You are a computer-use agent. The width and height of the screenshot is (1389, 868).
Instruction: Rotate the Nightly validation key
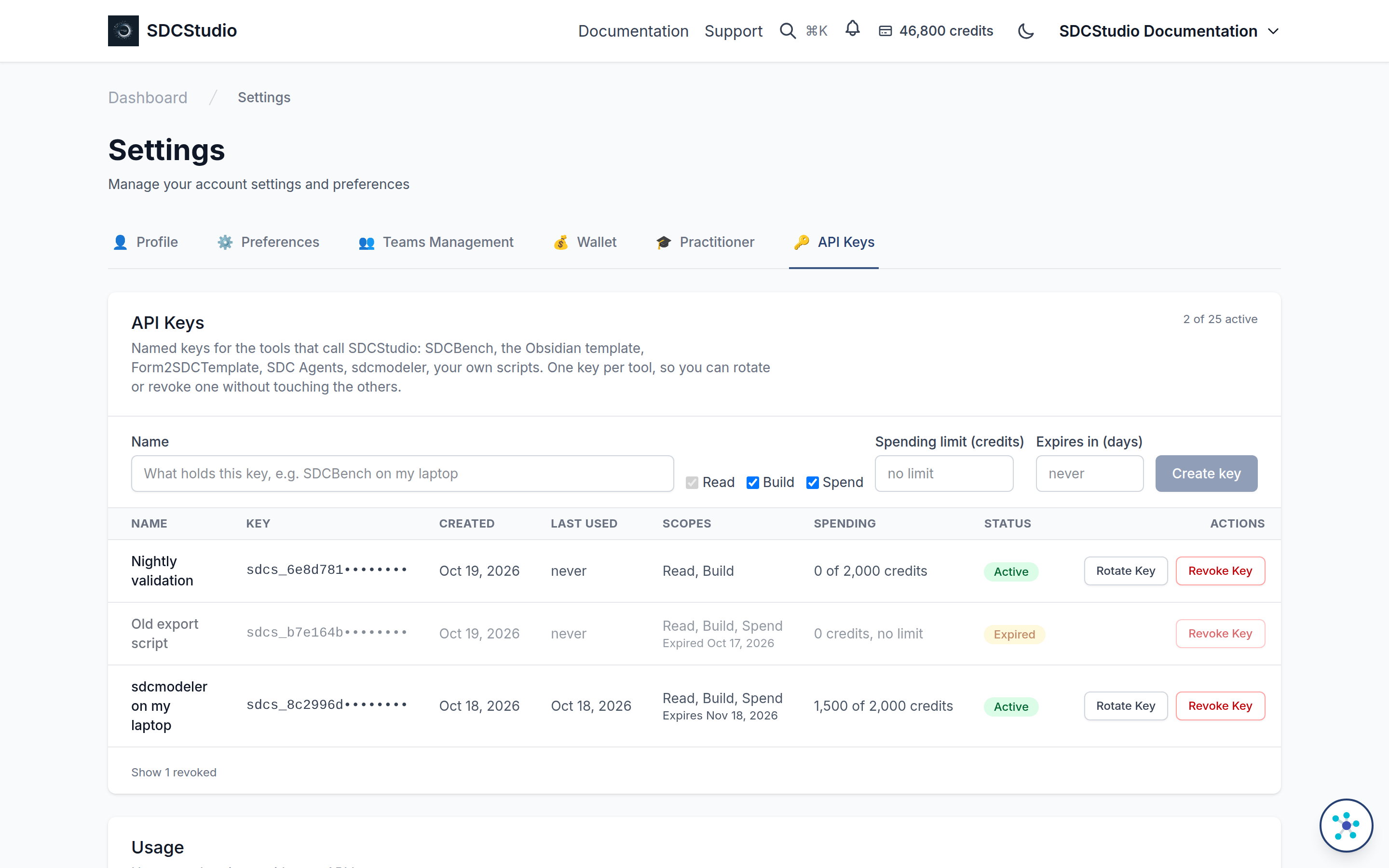[1125, 571]
